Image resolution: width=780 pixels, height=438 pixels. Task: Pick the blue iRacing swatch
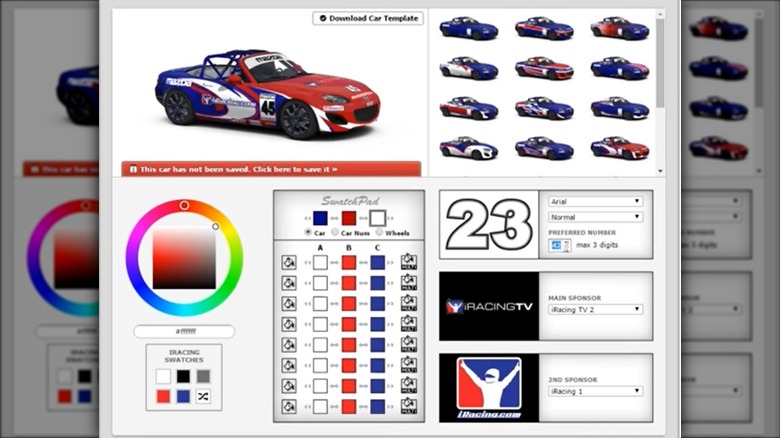pos(183,397)
